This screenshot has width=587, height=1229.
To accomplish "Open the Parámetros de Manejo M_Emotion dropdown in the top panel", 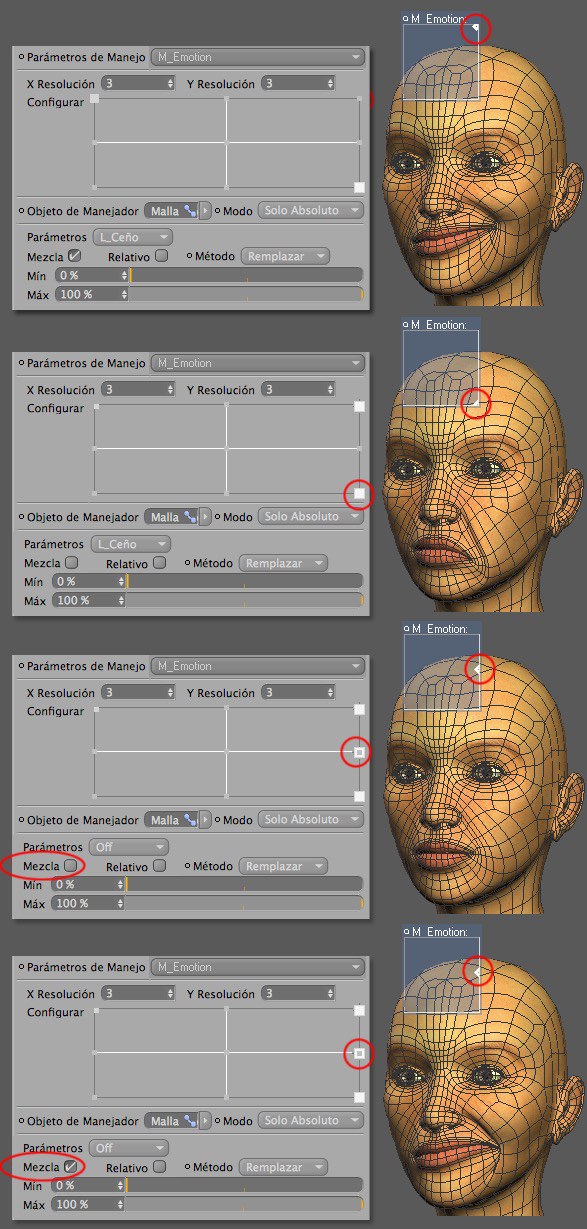I will coord(258,58).
